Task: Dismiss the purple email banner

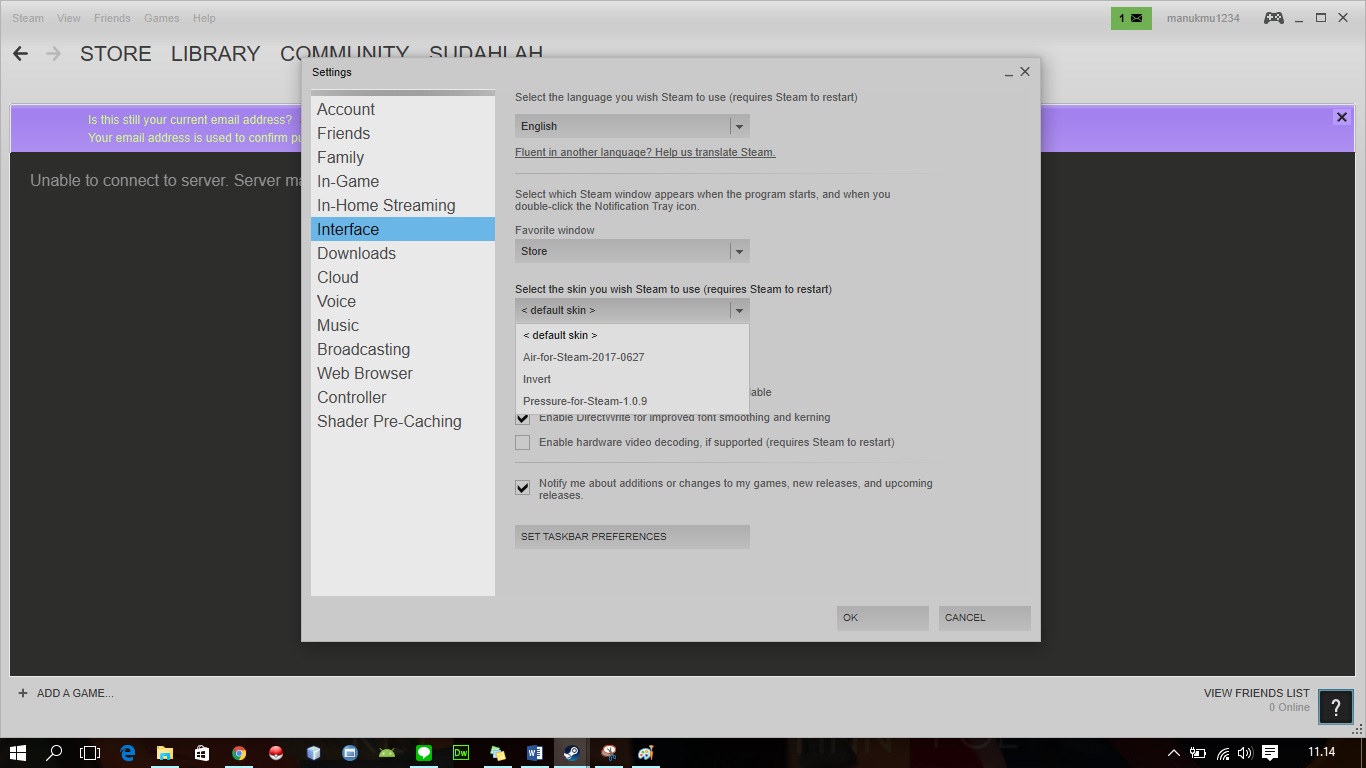Action: (x=1342, y=117)
